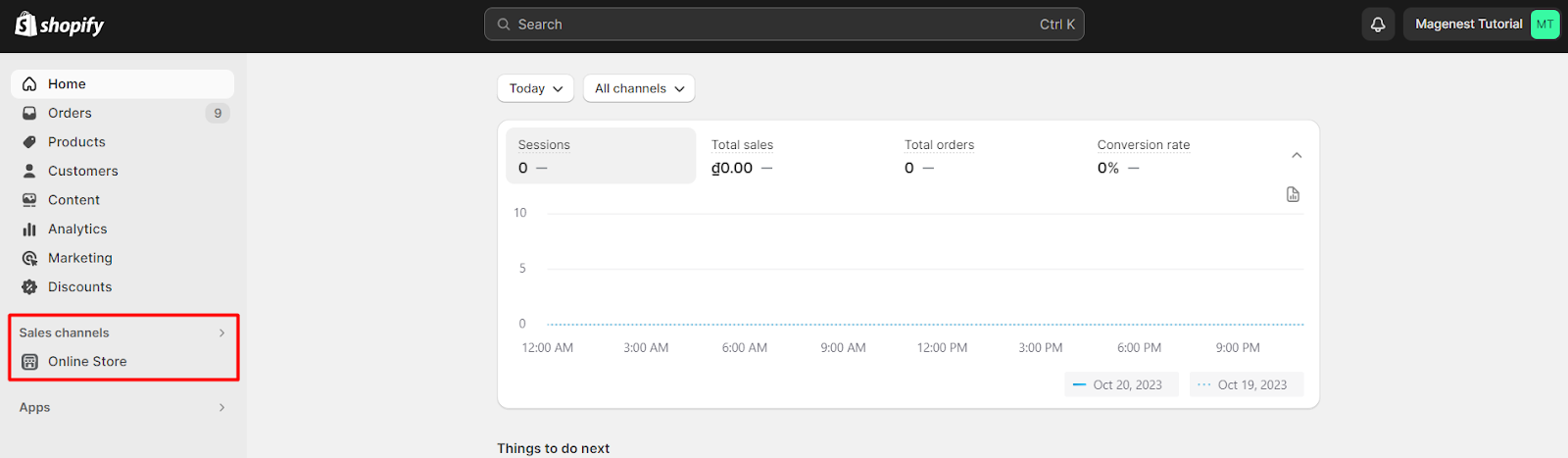Open the Today date range dropdown
Image resolution: width=1568 pixels, height=458 pixels.
click(x=535, y=88)
